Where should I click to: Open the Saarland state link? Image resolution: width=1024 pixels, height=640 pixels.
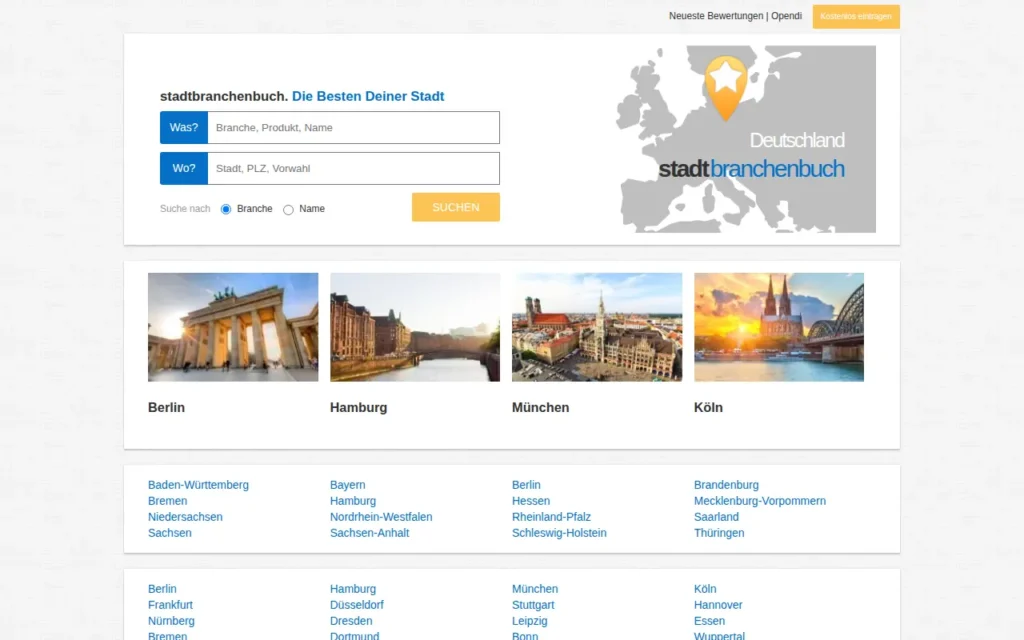[x=716, y=517]
